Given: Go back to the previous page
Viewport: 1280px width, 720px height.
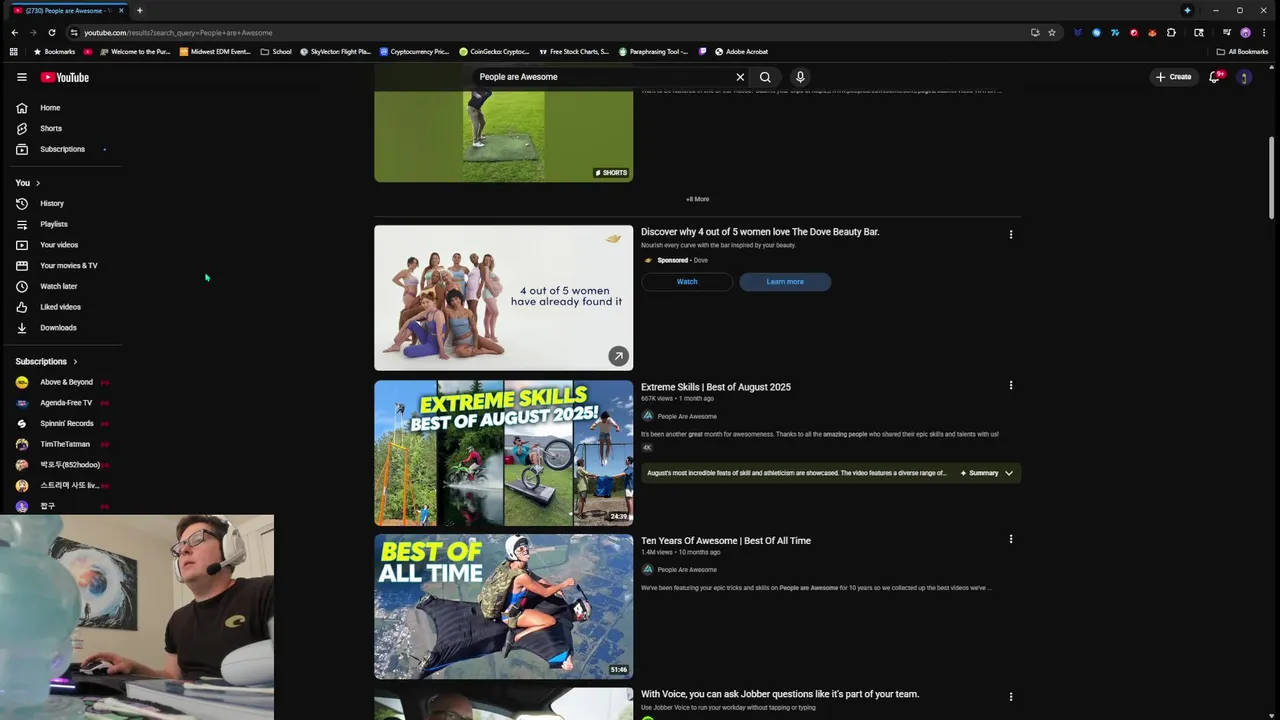Looking at the screenshot, I should click(x=14, y=32).
